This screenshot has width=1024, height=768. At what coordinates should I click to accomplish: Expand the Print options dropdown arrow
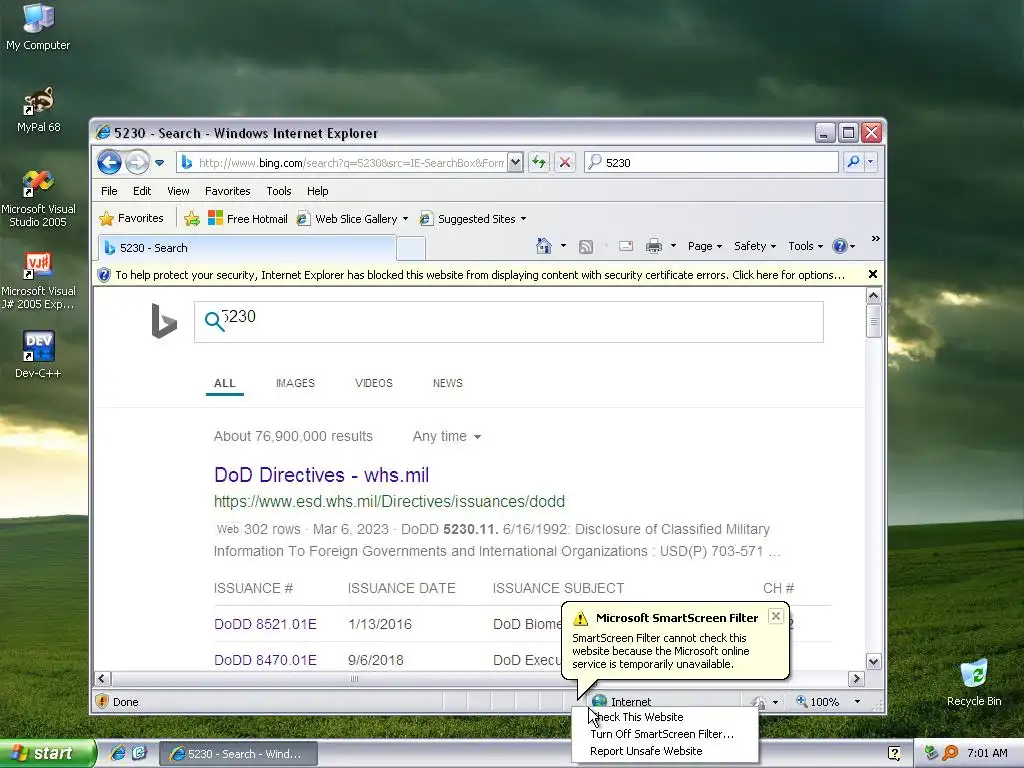point(673,246)
